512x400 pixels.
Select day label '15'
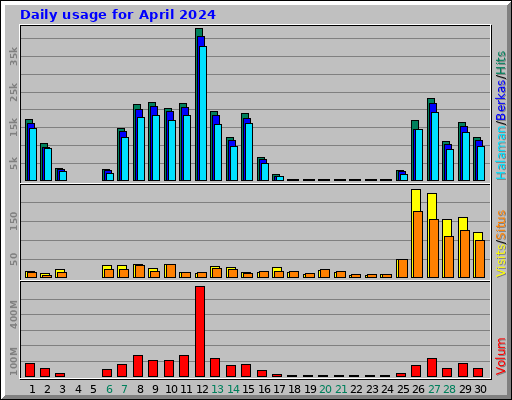click(249, 389)
